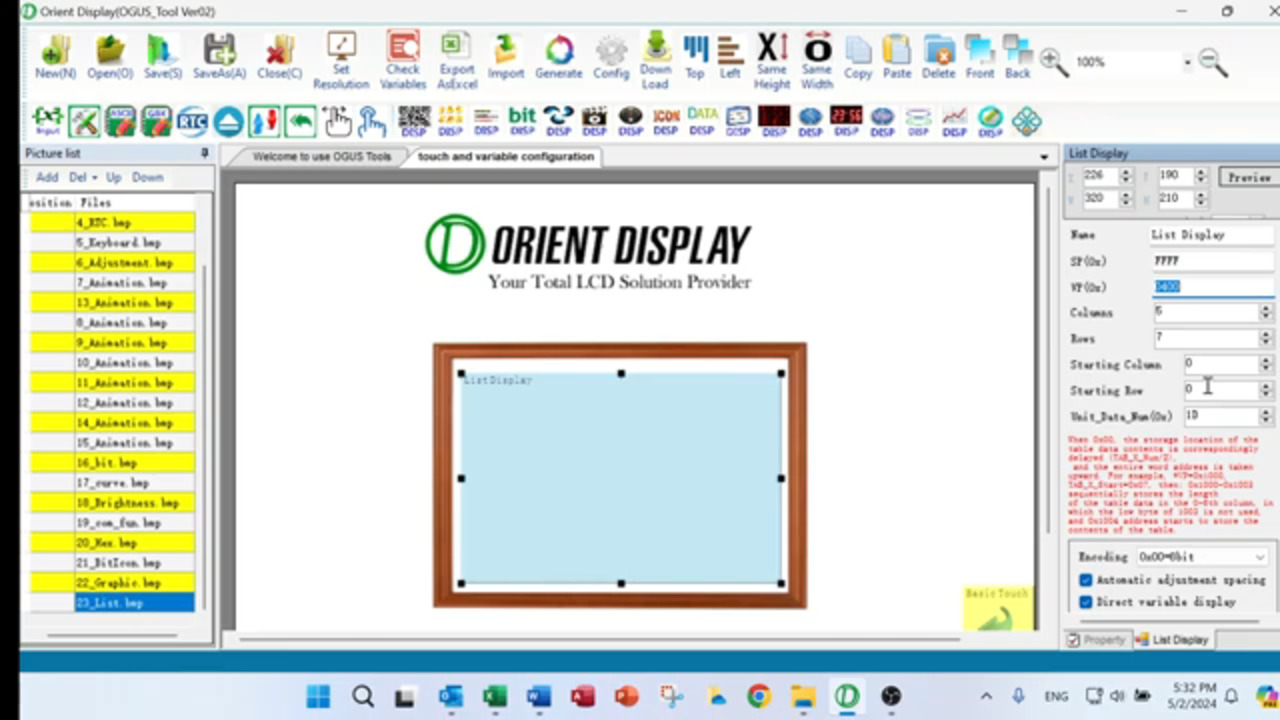Click the Delete toolbar icon

[x=938, y=57]
